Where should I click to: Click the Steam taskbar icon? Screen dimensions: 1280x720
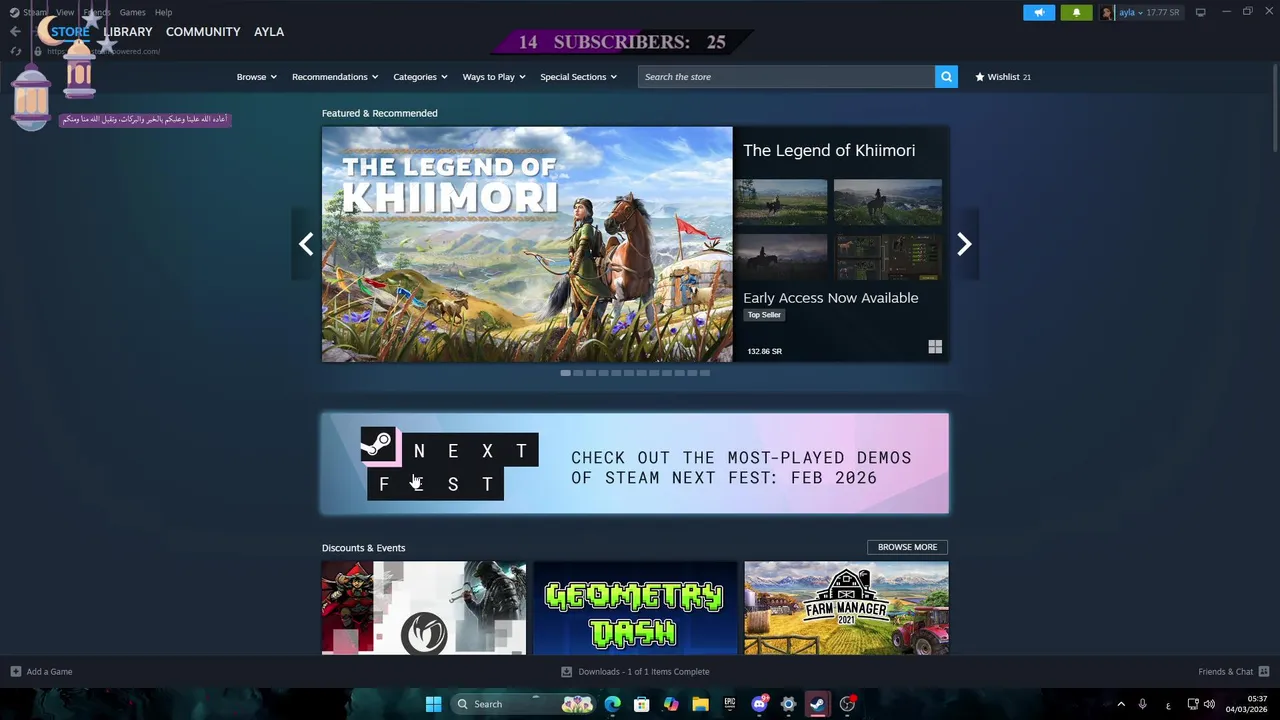pyautogui.click(x=817, y=704)
